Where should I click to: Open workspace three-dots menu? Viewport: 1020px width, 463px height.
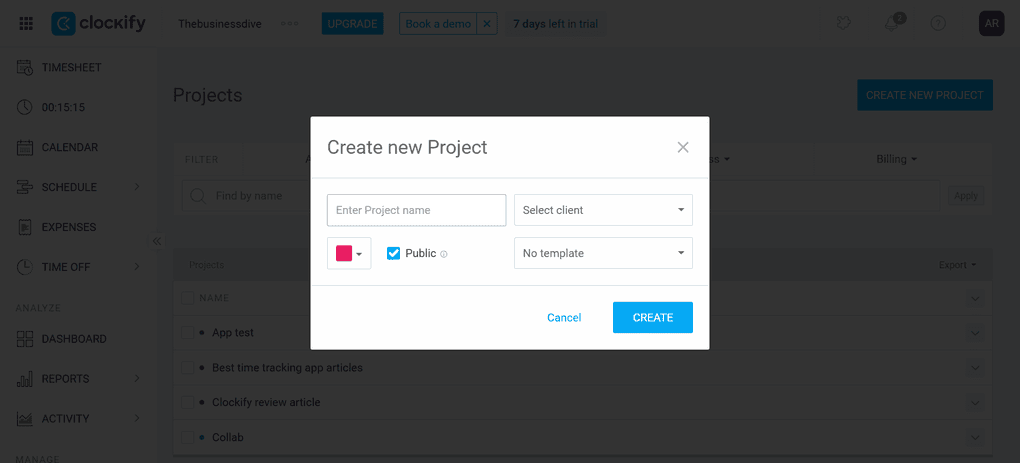point(289,24)
